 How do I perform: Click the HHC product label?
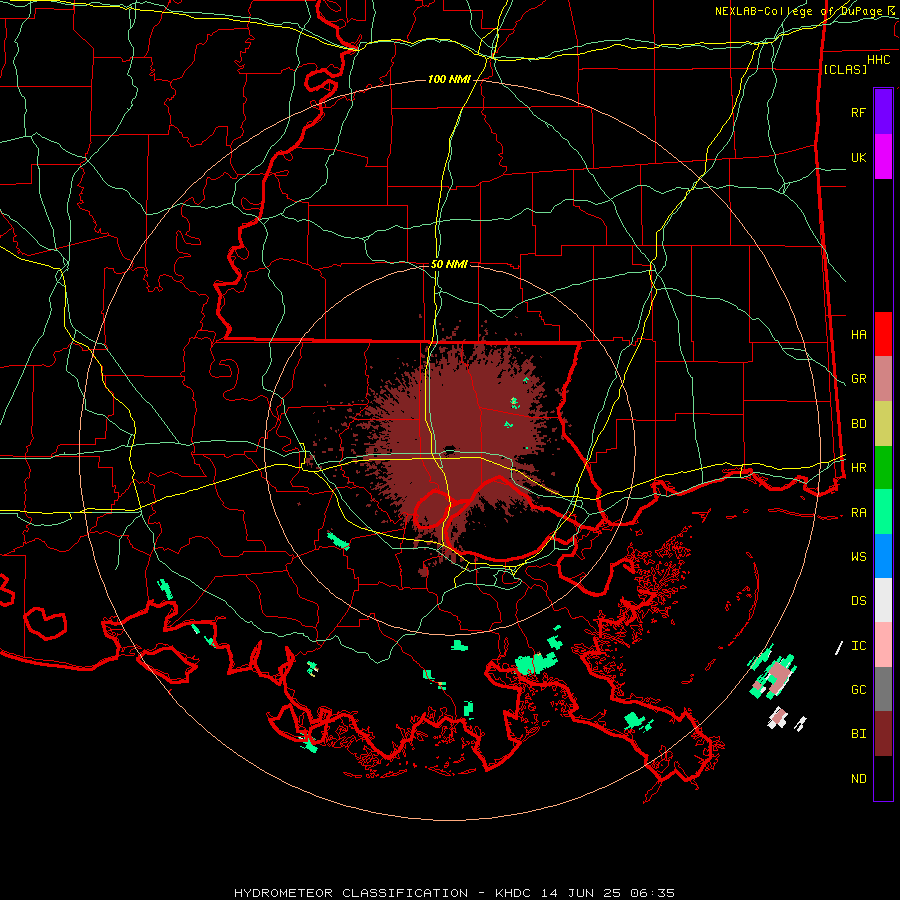(878, 60)
